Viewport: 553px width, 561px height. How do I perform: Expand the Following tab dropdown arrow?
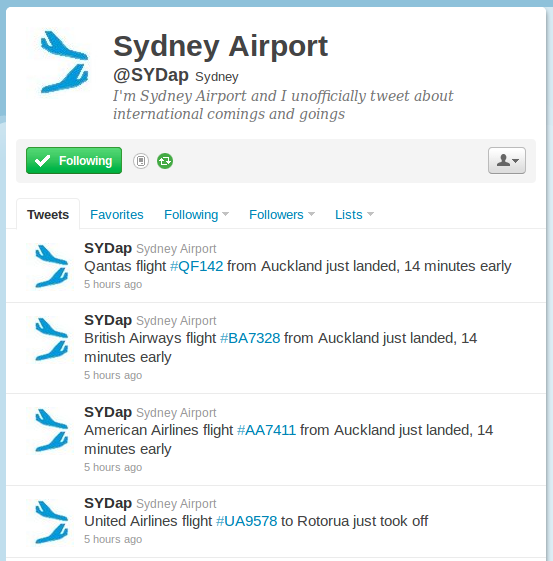tap(225, 214)
